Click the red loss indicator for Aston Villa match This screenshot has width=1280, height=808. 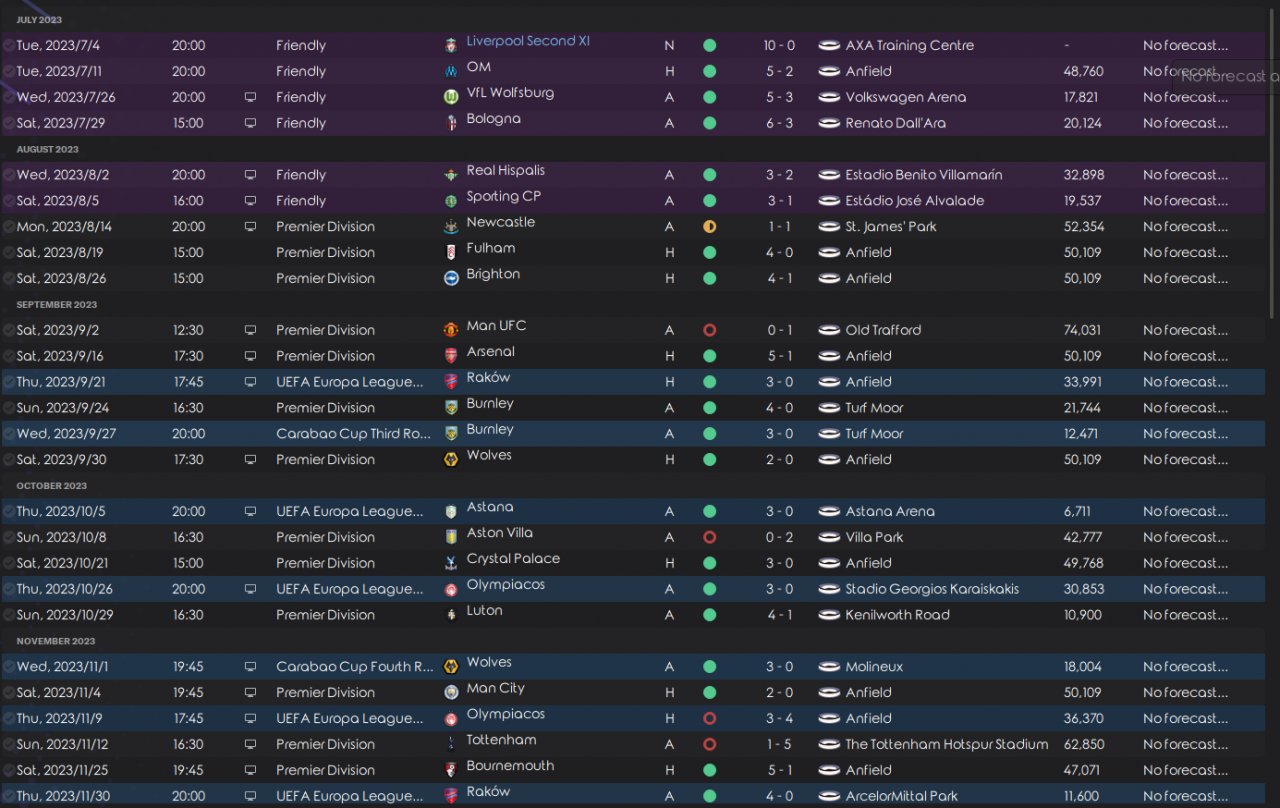pos(709,537)
